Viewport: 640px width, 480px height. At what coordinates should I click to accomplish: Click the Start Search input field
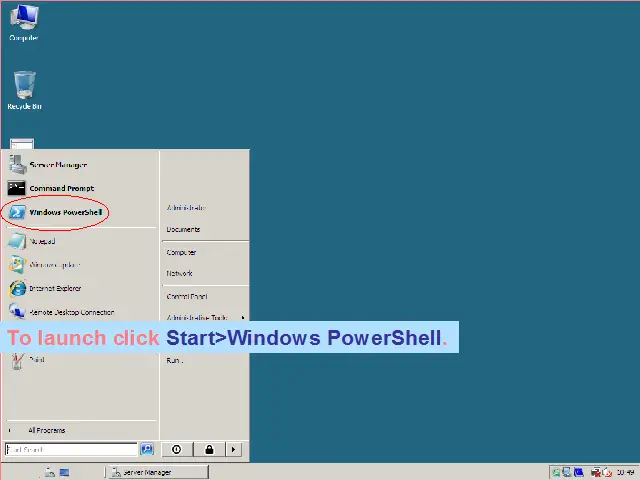(71, 449)
